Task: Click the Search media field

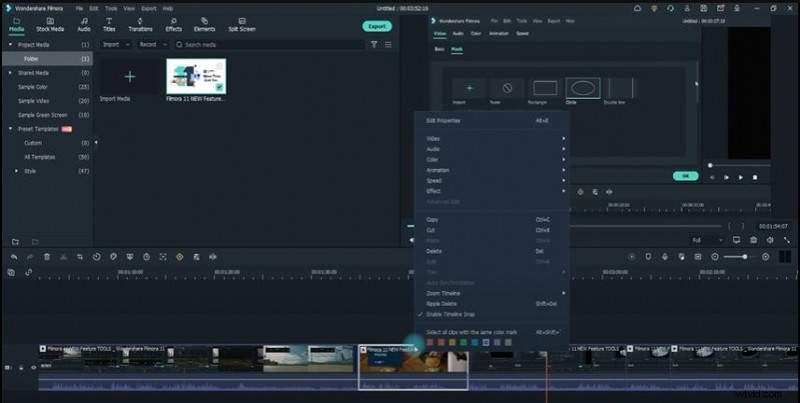Action: 269,45
